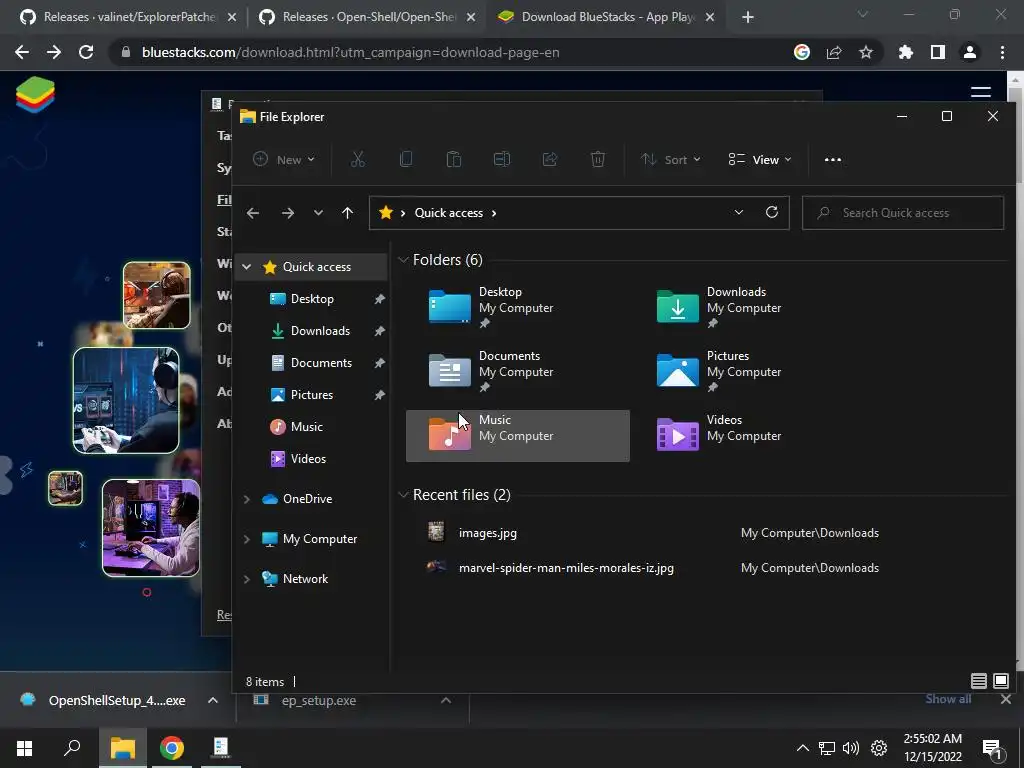Open Chrome profile avatar
The image size is (1024, 768).
pos(970,52)
